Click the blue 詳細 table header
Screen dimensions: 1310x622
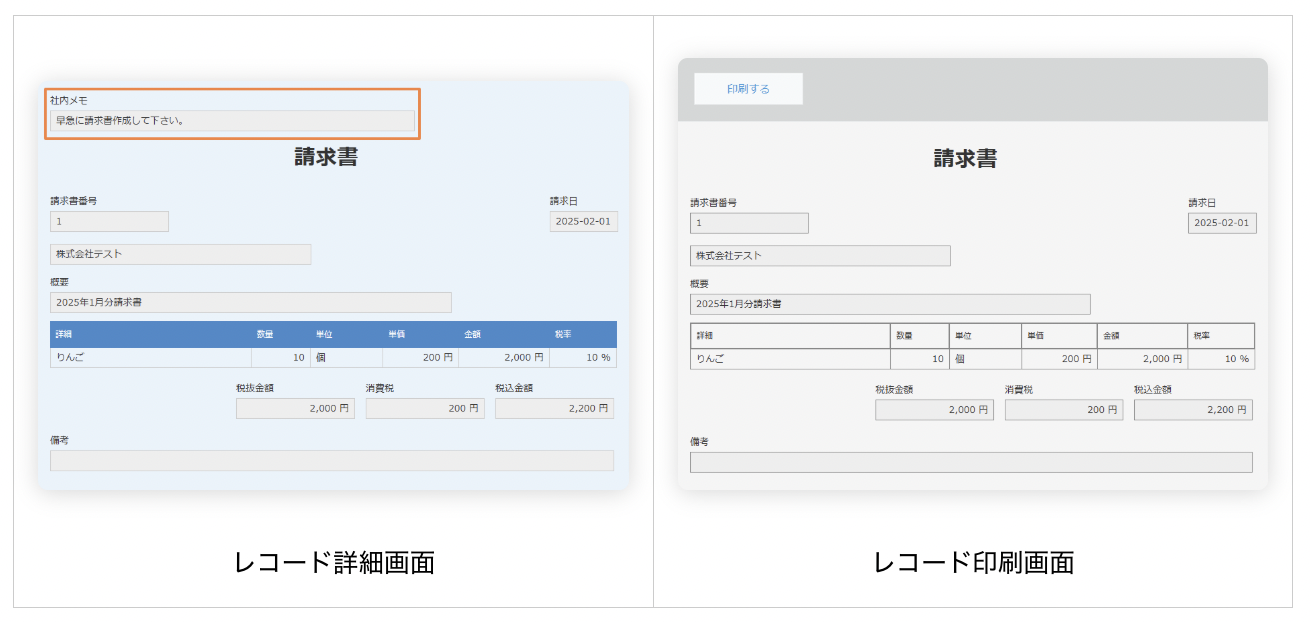(150, 334)
